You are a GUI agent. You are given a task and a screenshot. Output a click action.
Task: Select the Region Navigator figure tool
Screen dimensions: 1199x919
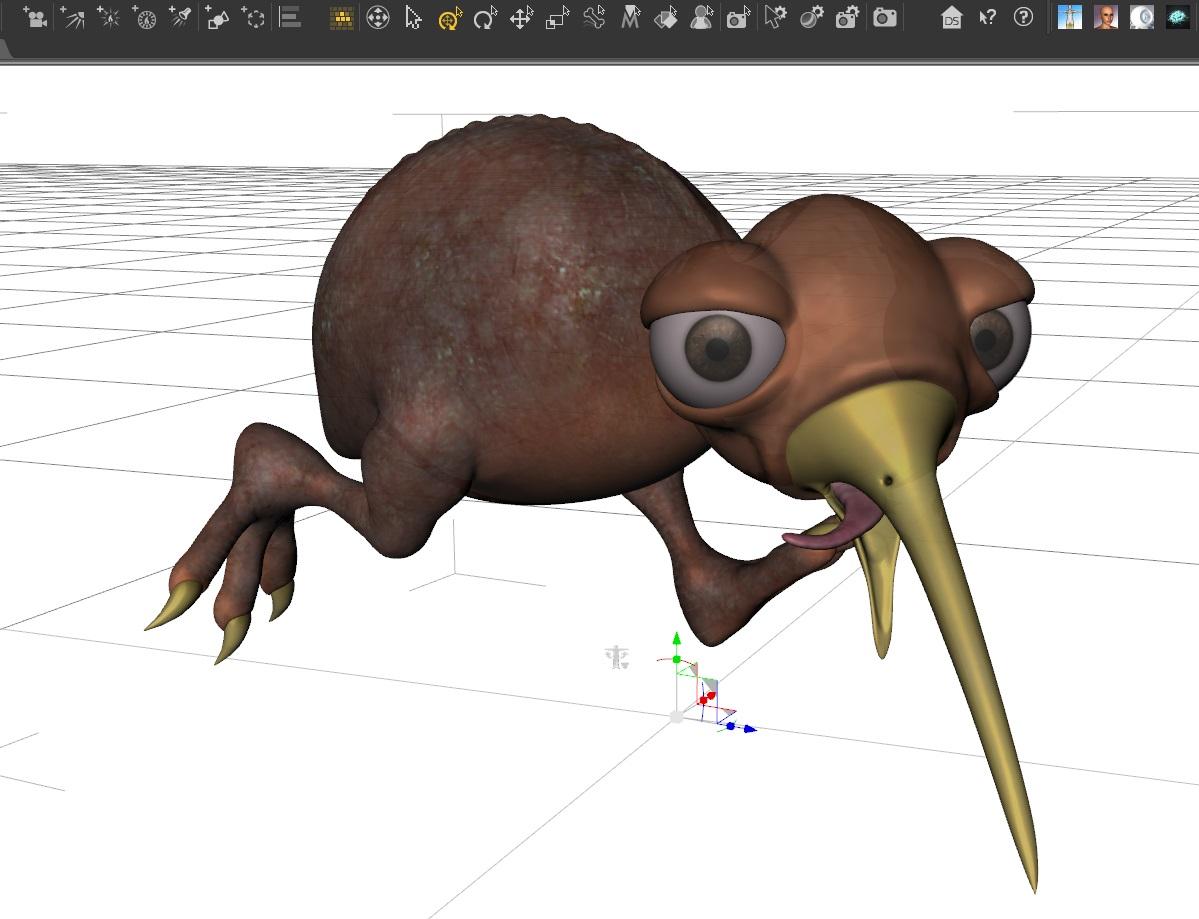click(x=701, y=17)
